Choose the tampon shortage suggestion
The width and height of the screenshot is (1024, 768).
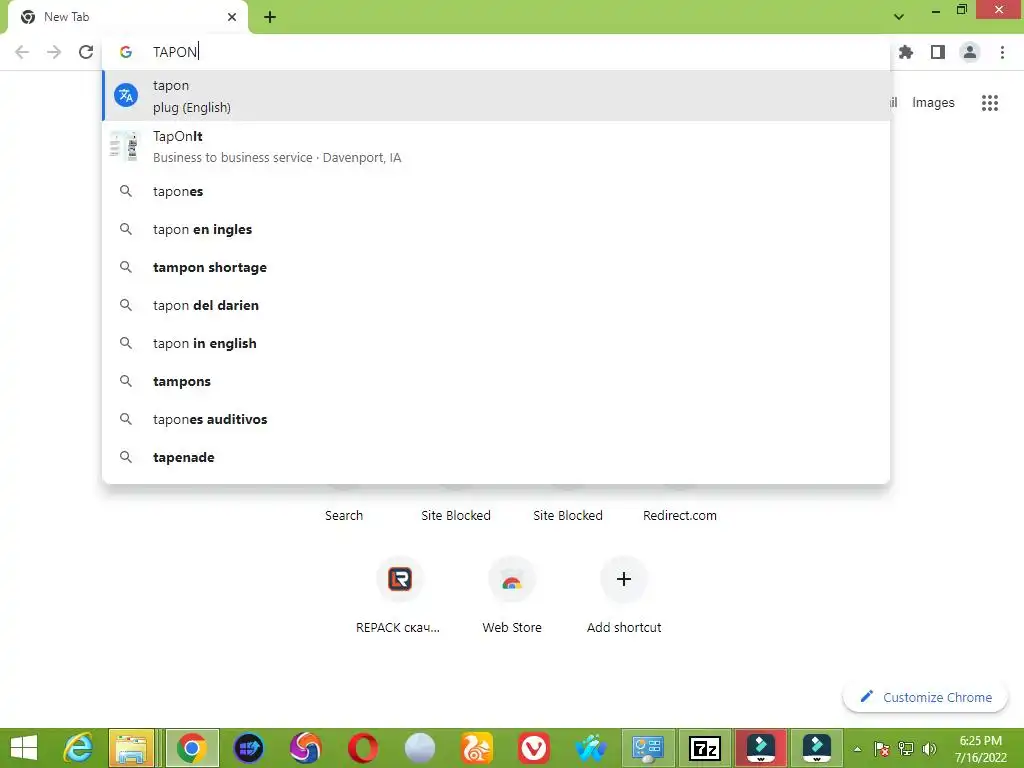click(496, 267)
